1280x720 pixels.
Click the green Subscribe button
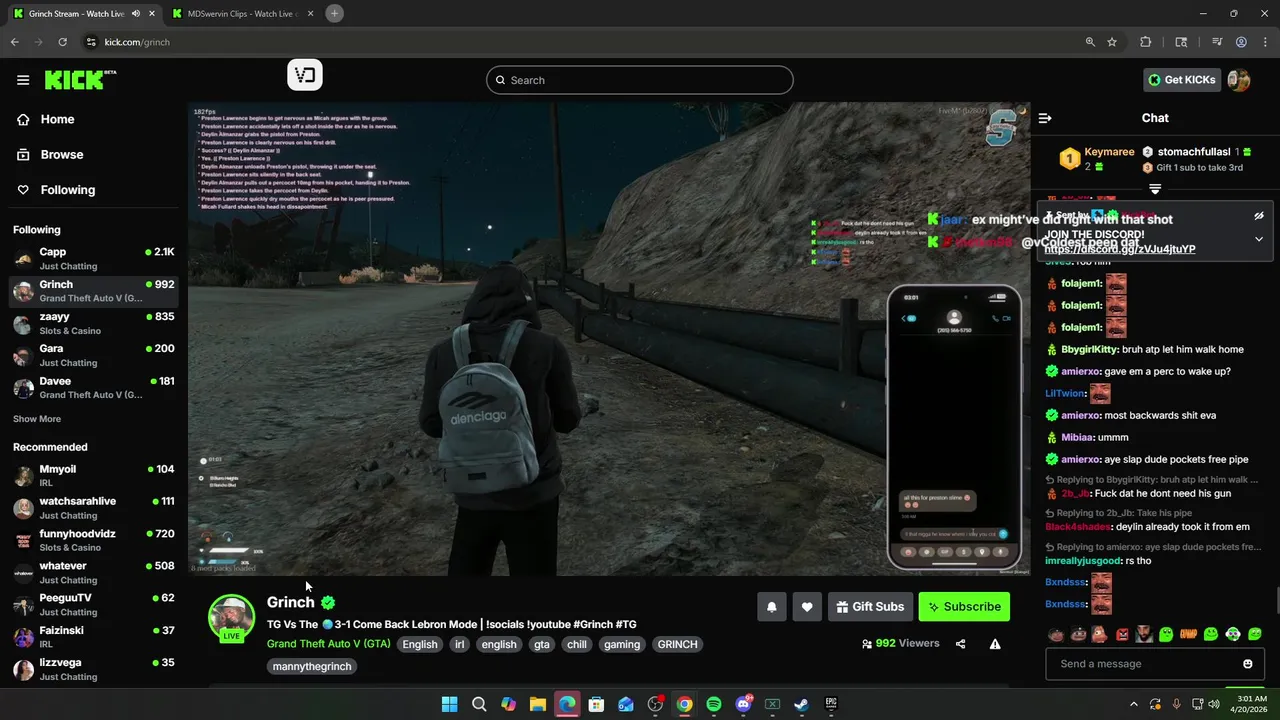coord(964,606)
